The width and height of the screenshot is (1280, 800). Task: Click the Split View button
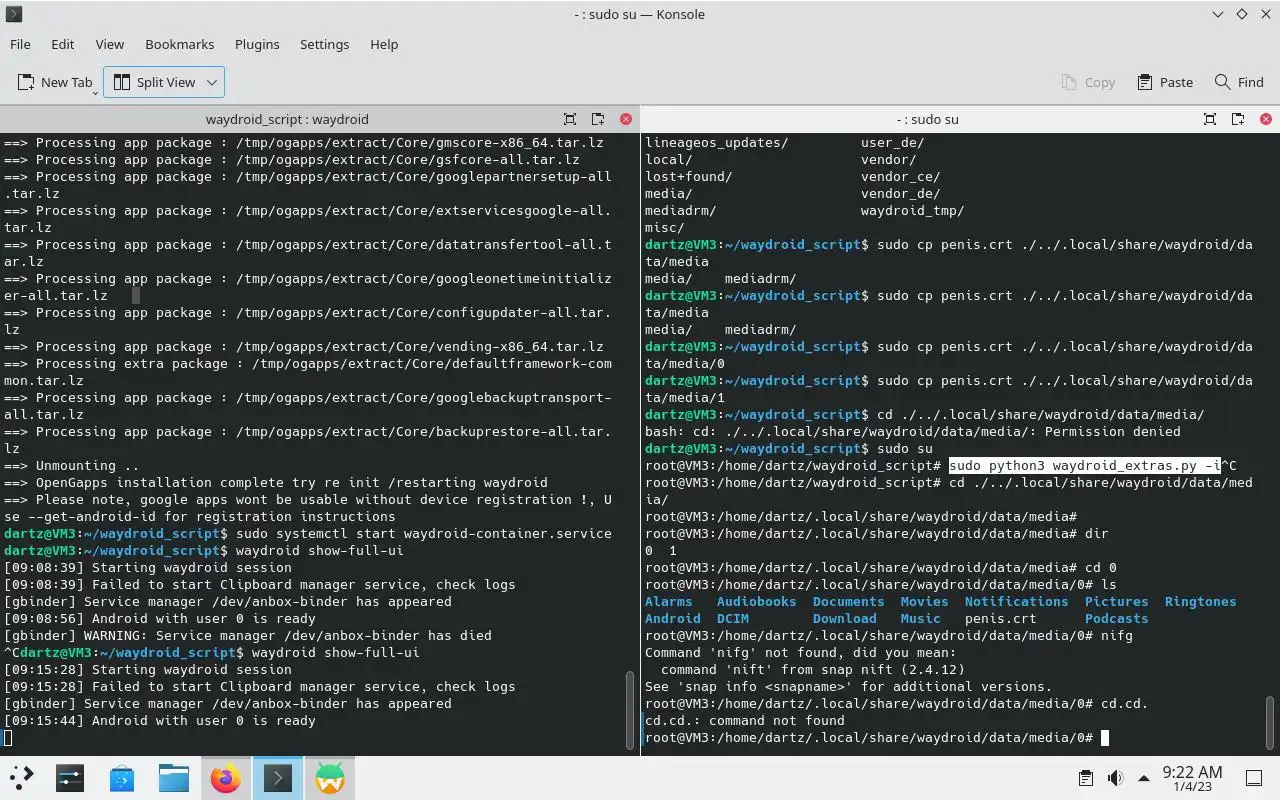point(154,82)
